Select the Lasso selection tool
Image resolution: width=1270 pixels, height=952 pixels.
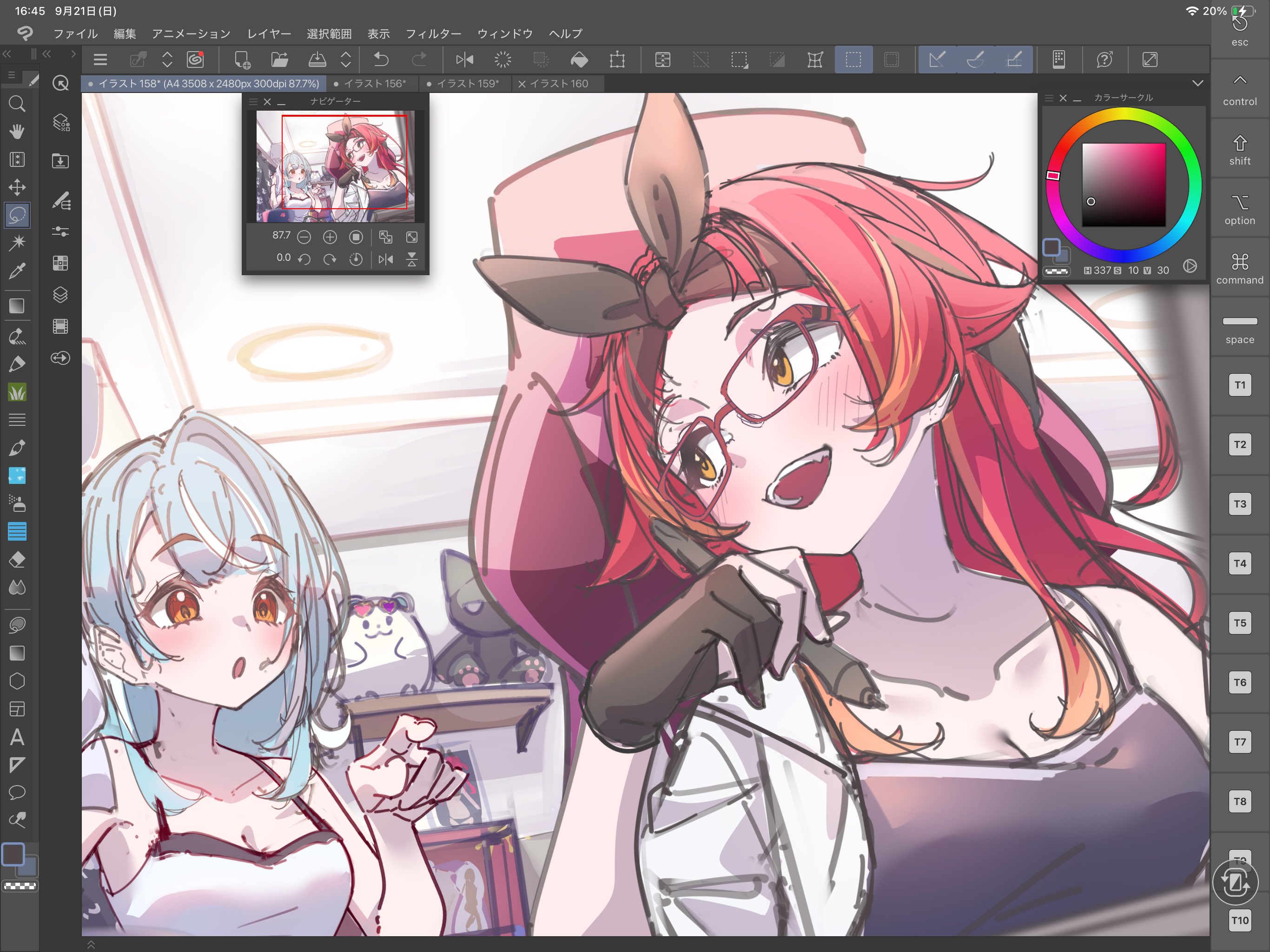(x=17, y=215)
